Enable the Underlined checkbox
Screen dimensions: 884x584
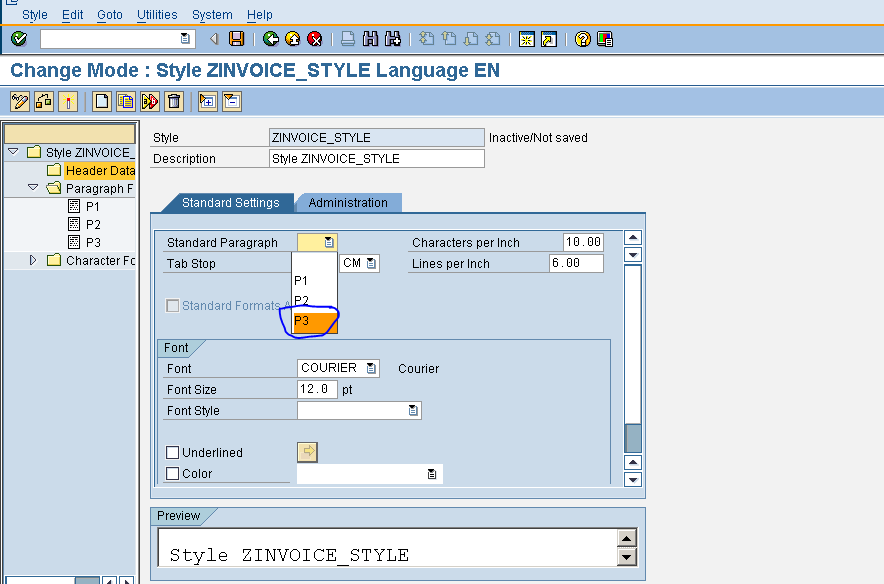(172, 452)
